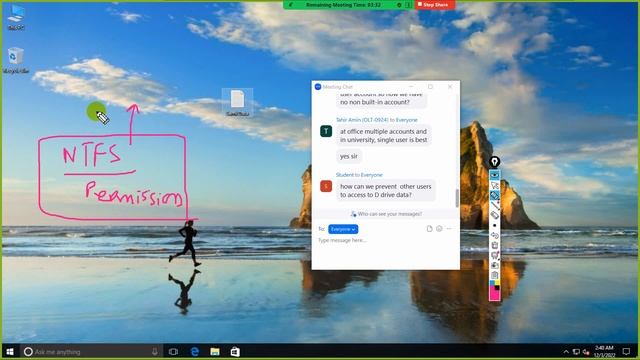Select the eraser tool in annotation toolbar
Screen dimensions: 640x360
(x=494, y=215)
